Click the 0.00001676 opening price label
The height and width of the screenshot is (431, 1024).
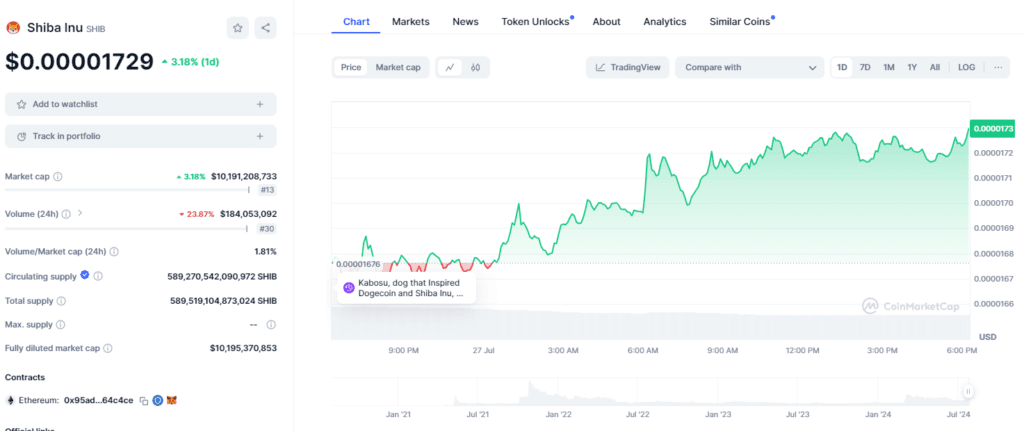click(358, 264)
